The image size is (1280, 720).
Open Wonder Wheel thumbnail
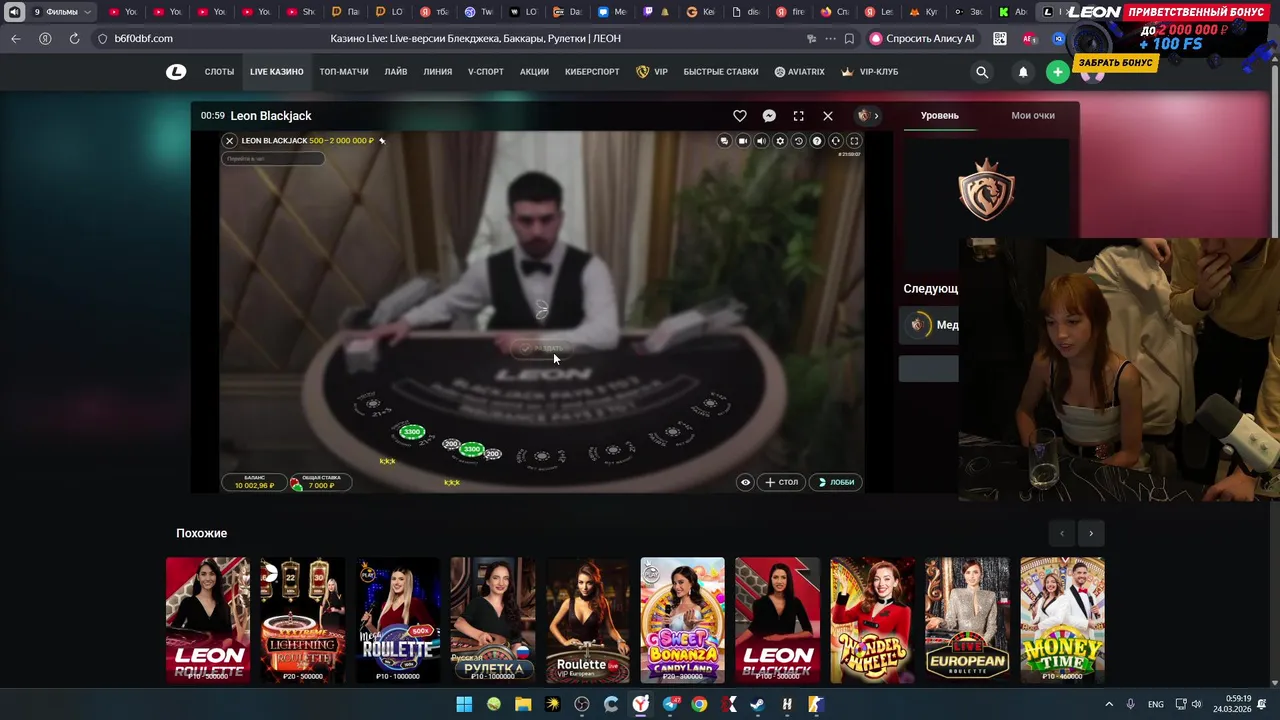tap(873, 620)
